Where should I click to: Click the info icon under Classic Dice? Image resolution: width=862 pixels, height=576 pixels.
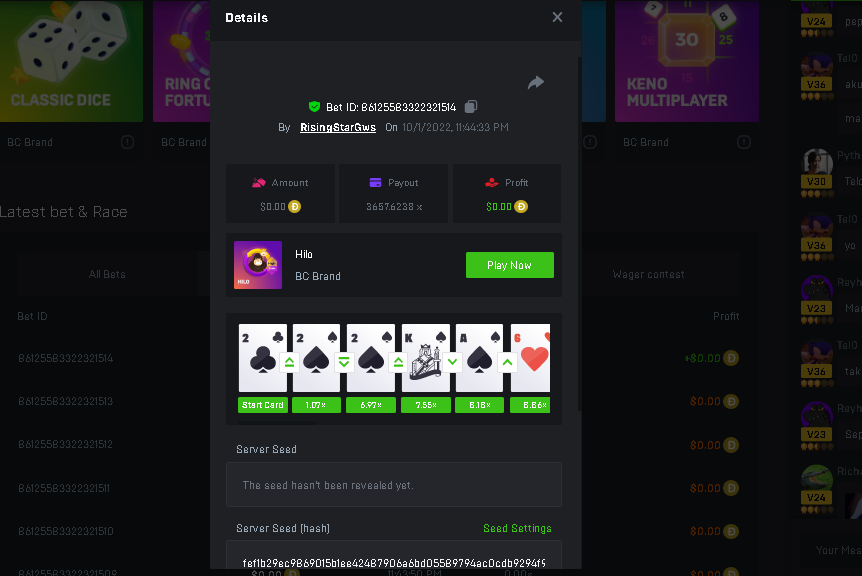click(x=128, y=142)
